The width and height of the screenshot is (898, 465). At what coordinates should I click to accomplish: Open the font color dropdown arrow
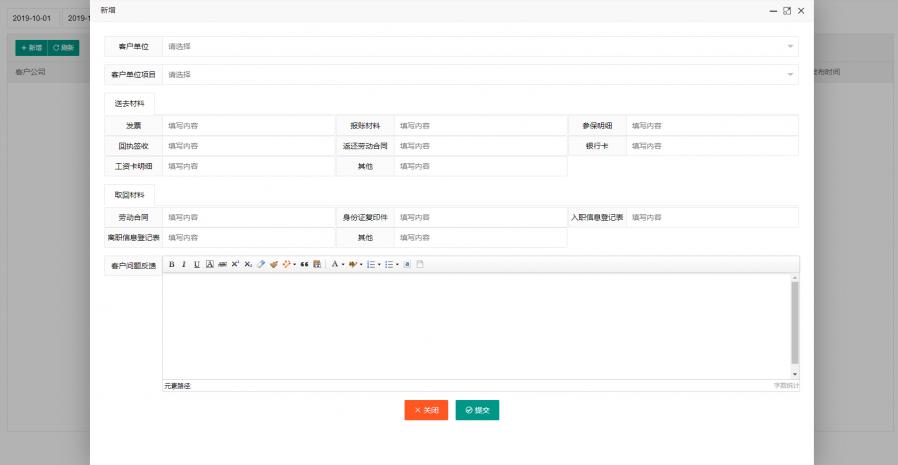[x=343, y=264]
